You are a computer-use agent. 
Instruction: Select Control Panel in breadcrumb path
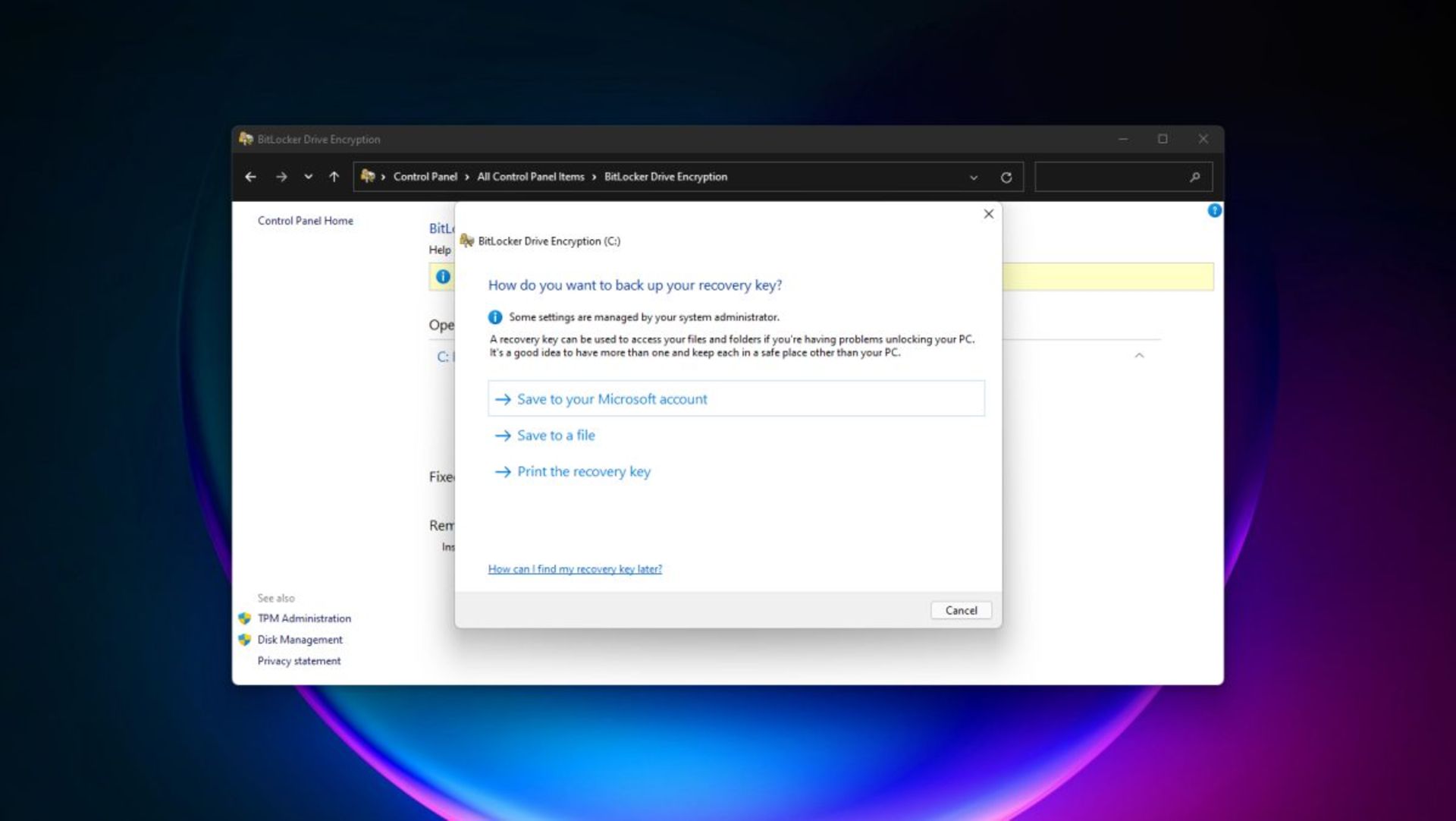425,177
